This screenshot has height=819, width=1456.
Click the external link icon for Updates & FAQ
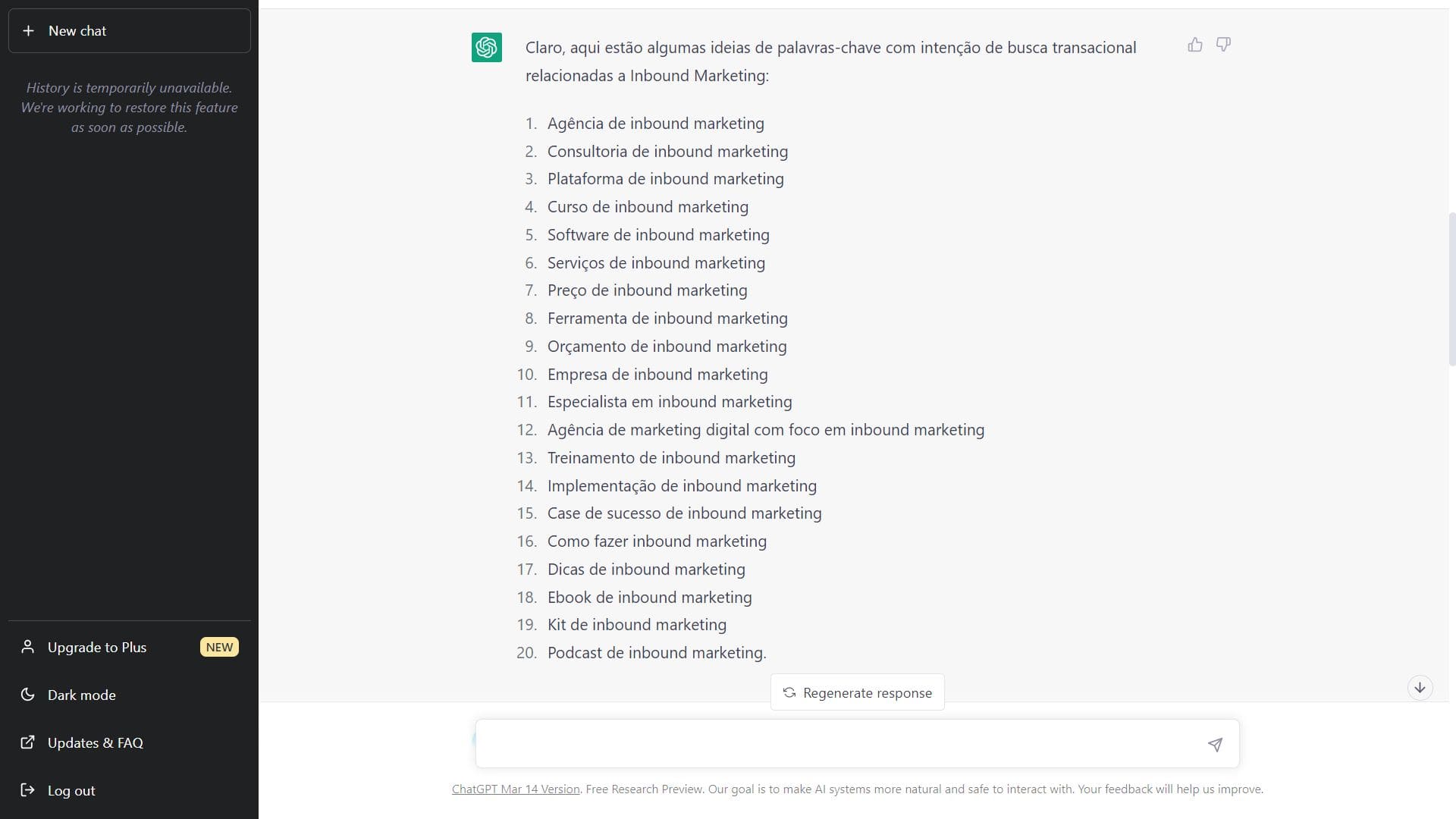(x=28, y=742)
